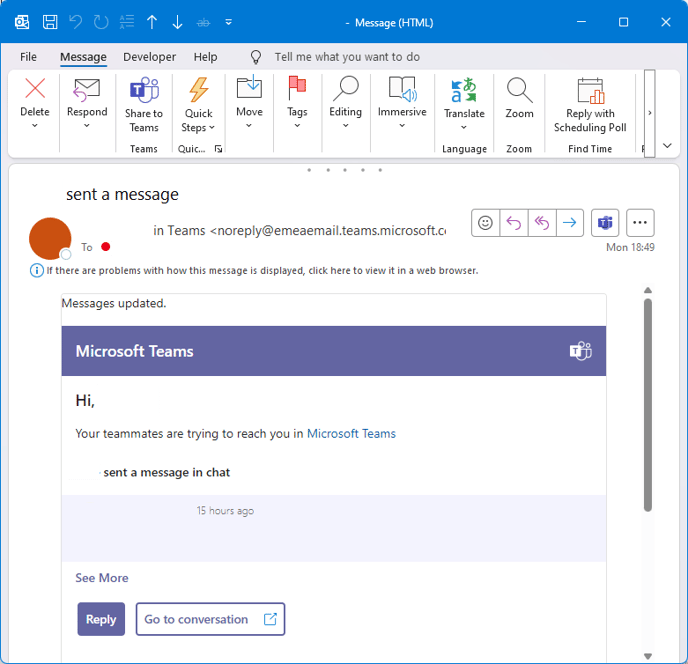The height and width of the screenshot is (664, 688).
Task: Save the message using the floppy disk icon
Action: (50, 22)
